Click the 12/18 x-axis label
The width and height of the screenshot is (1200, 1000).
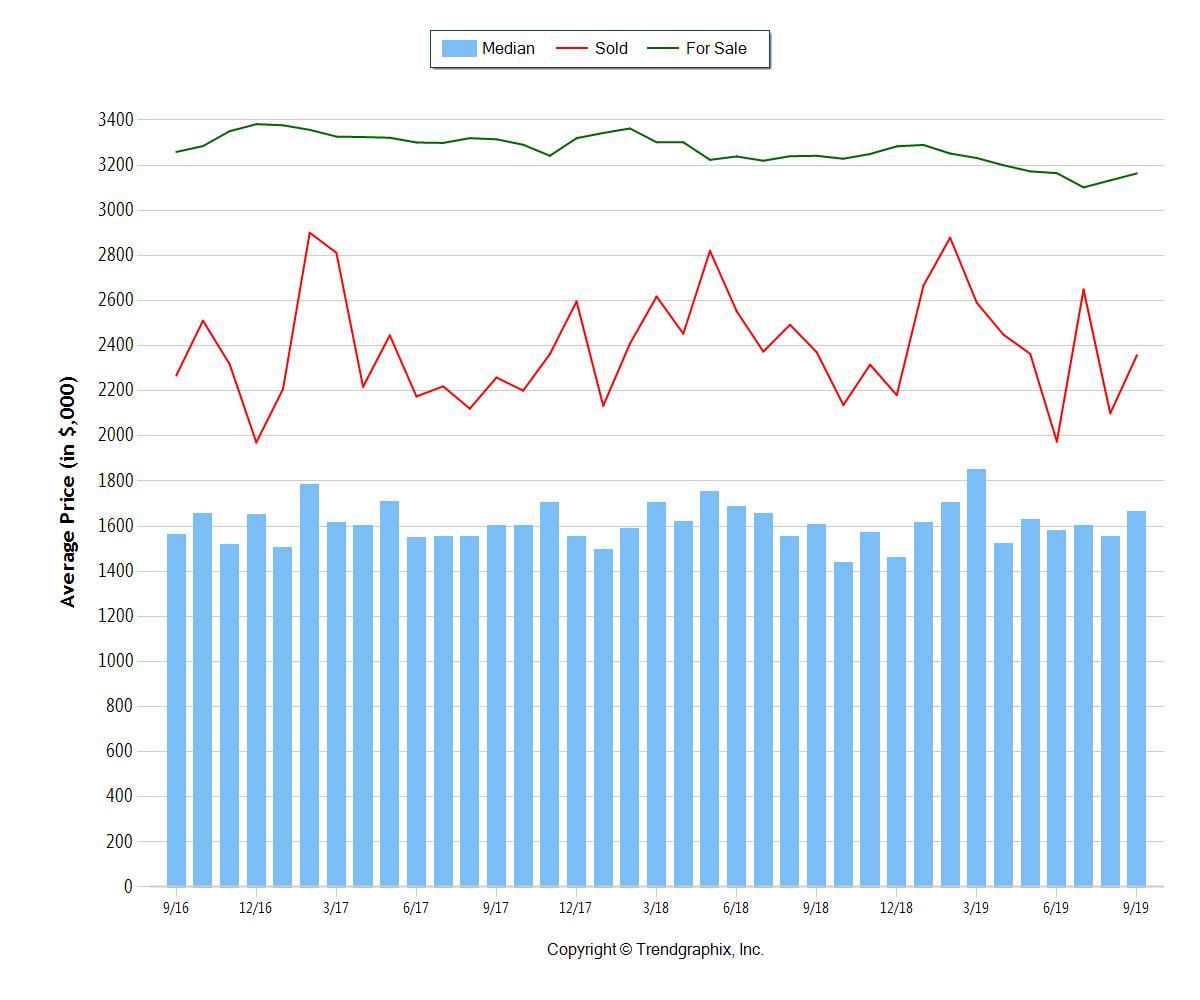coord(896,907)
